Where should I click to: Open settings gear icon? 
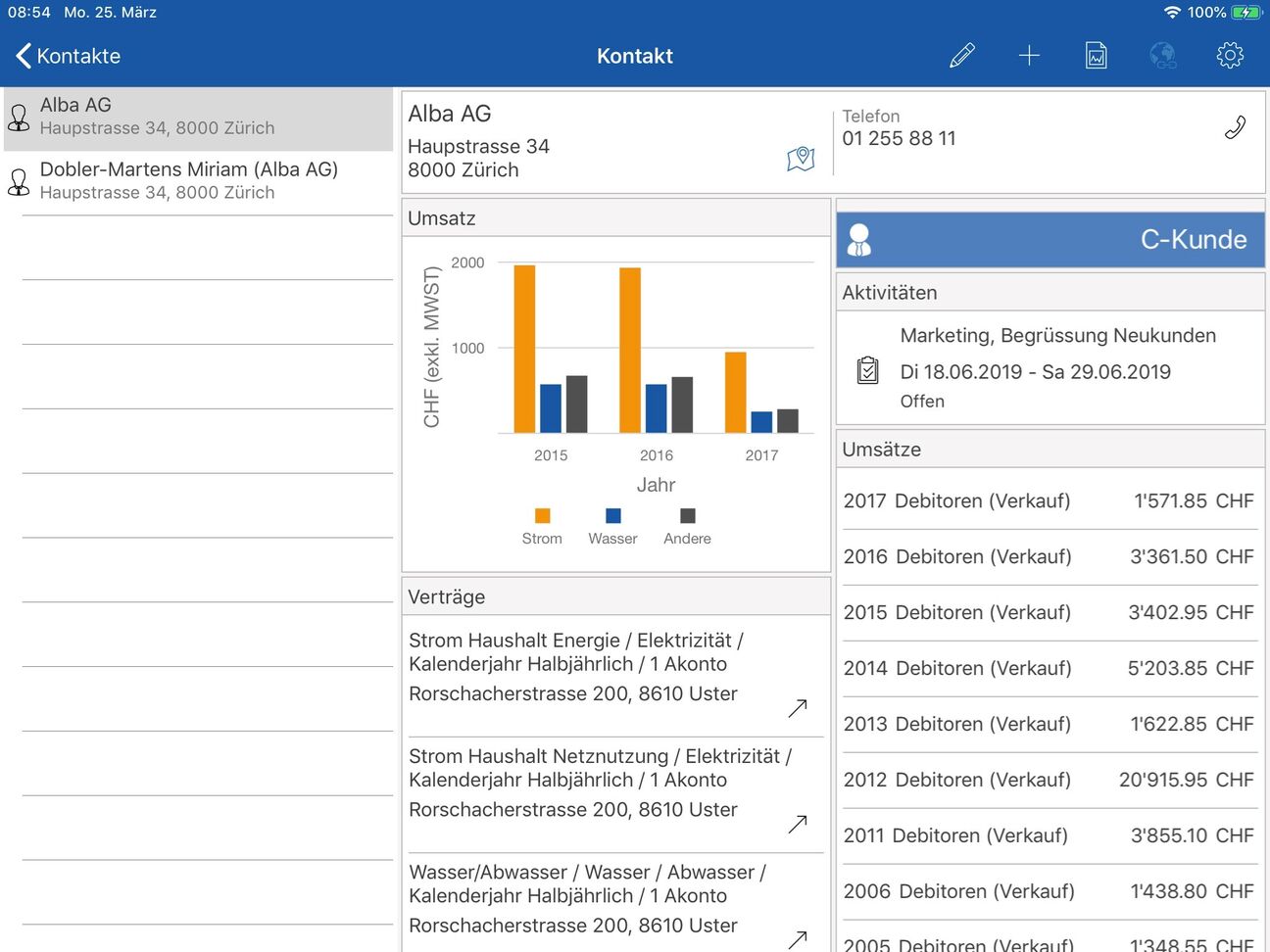[x=1230, y=55]
